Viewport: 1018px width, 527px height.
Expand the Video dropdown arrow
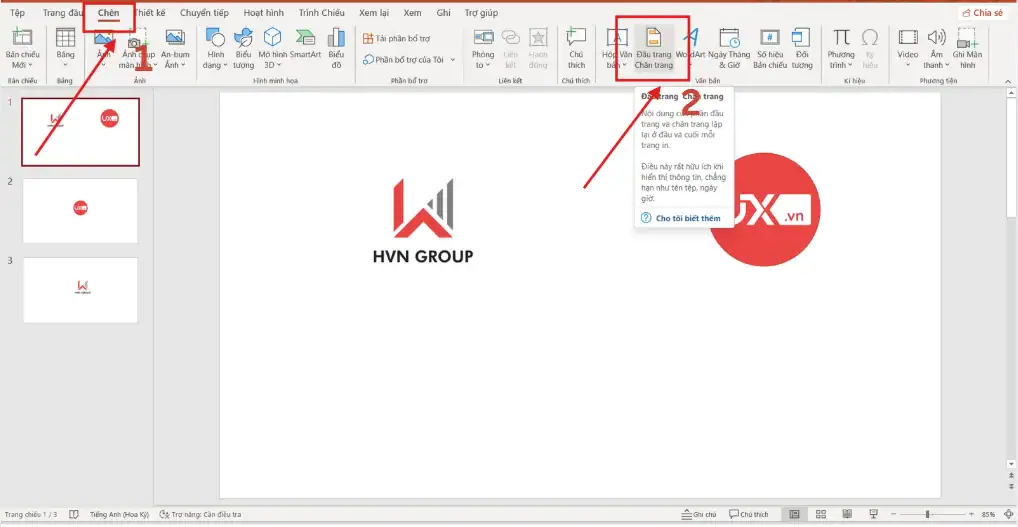tap(908, 65)
